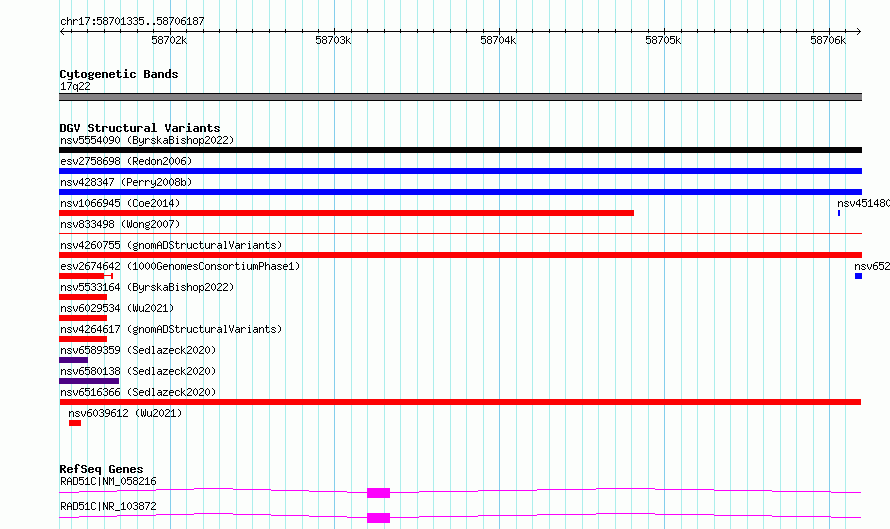Click the RefSeq Genes track title
The height and width of the screenshot is (529, 890).
tap(101, 469)
